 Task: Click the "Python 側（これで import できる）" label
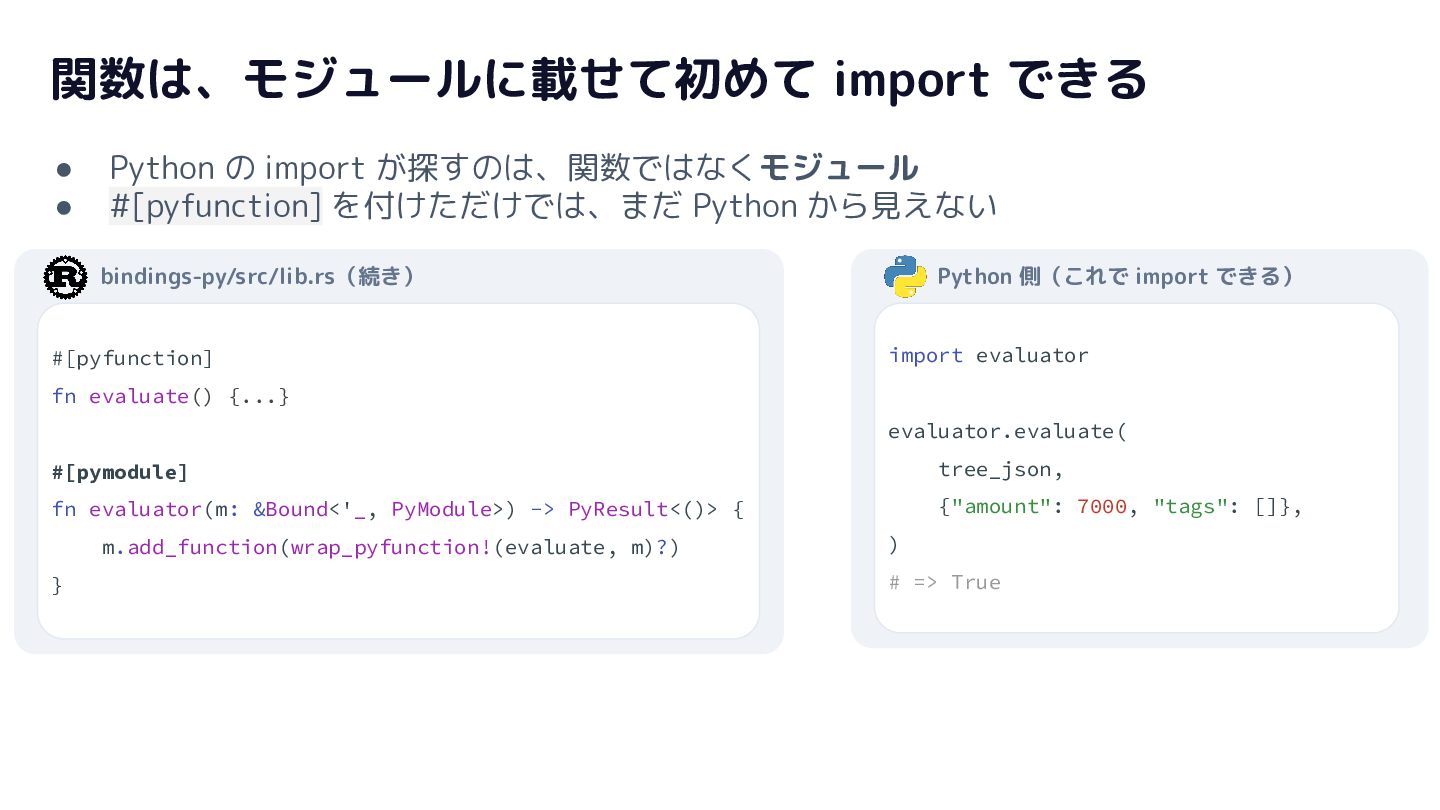[1116, 277]
